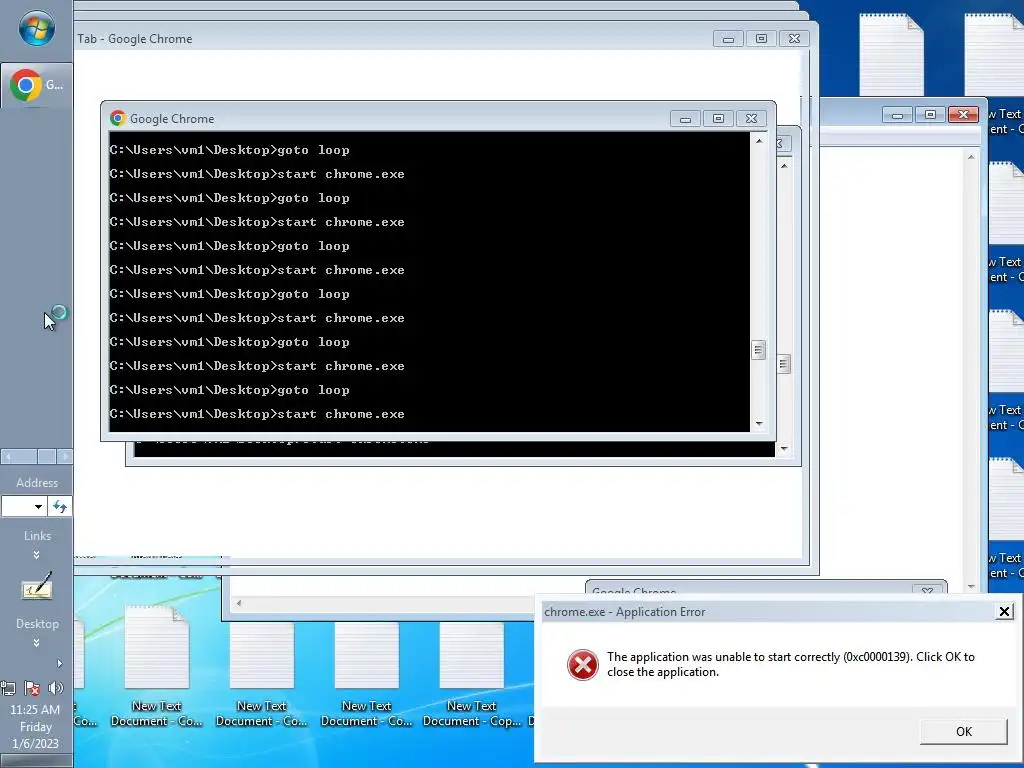Open the Address toolbar dropdown arrow

(39, 507)
